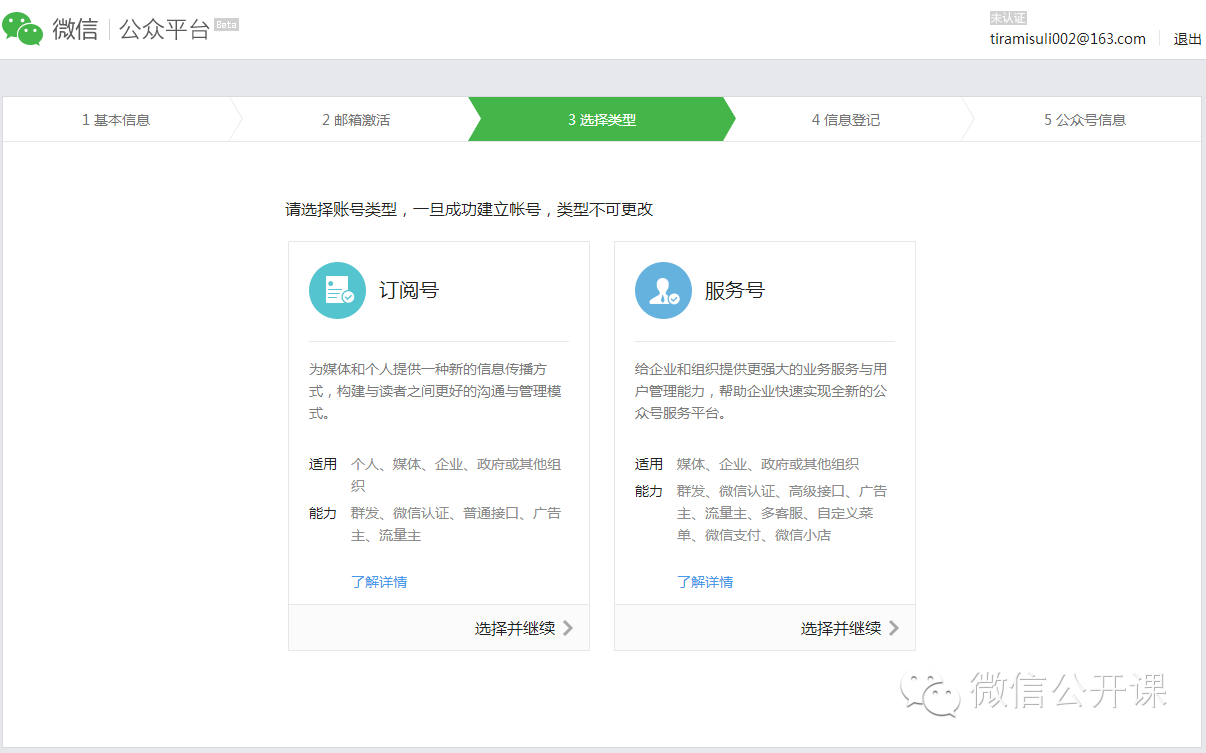Click 能力 label in 服务号 card
1206x753 pixels.
point(649,492)
